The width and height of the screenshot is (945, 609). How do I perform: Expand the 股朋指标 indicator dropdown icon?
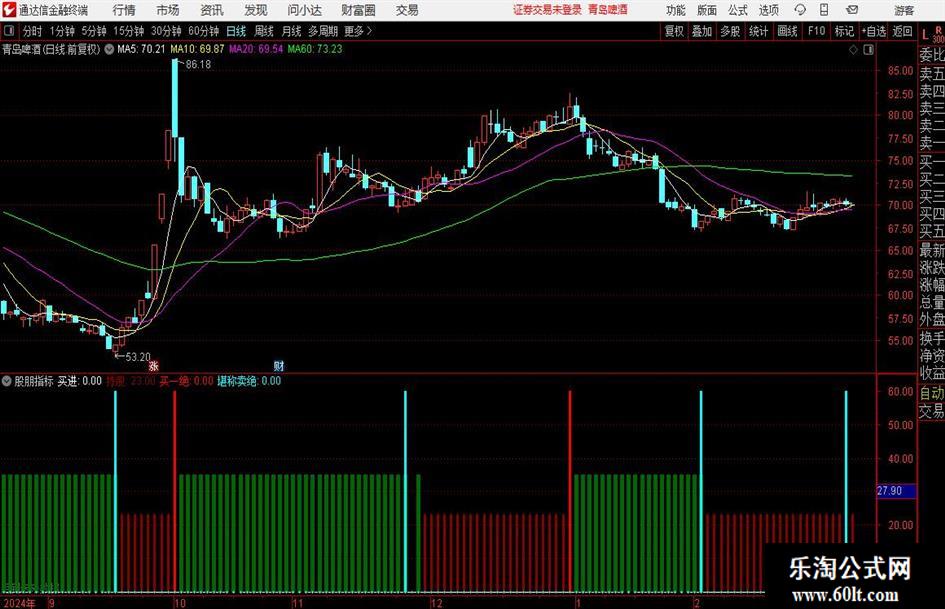[x=7, y=381]
